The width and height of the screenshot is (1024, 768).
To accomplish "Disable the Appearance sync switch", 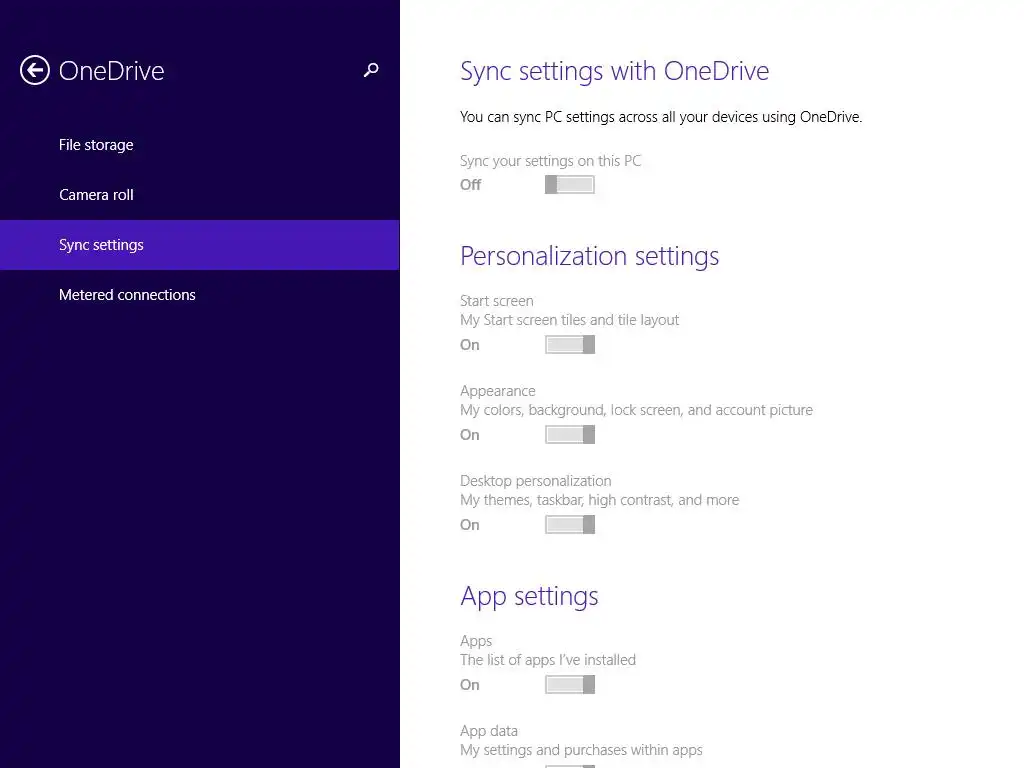I will point(570,435).
